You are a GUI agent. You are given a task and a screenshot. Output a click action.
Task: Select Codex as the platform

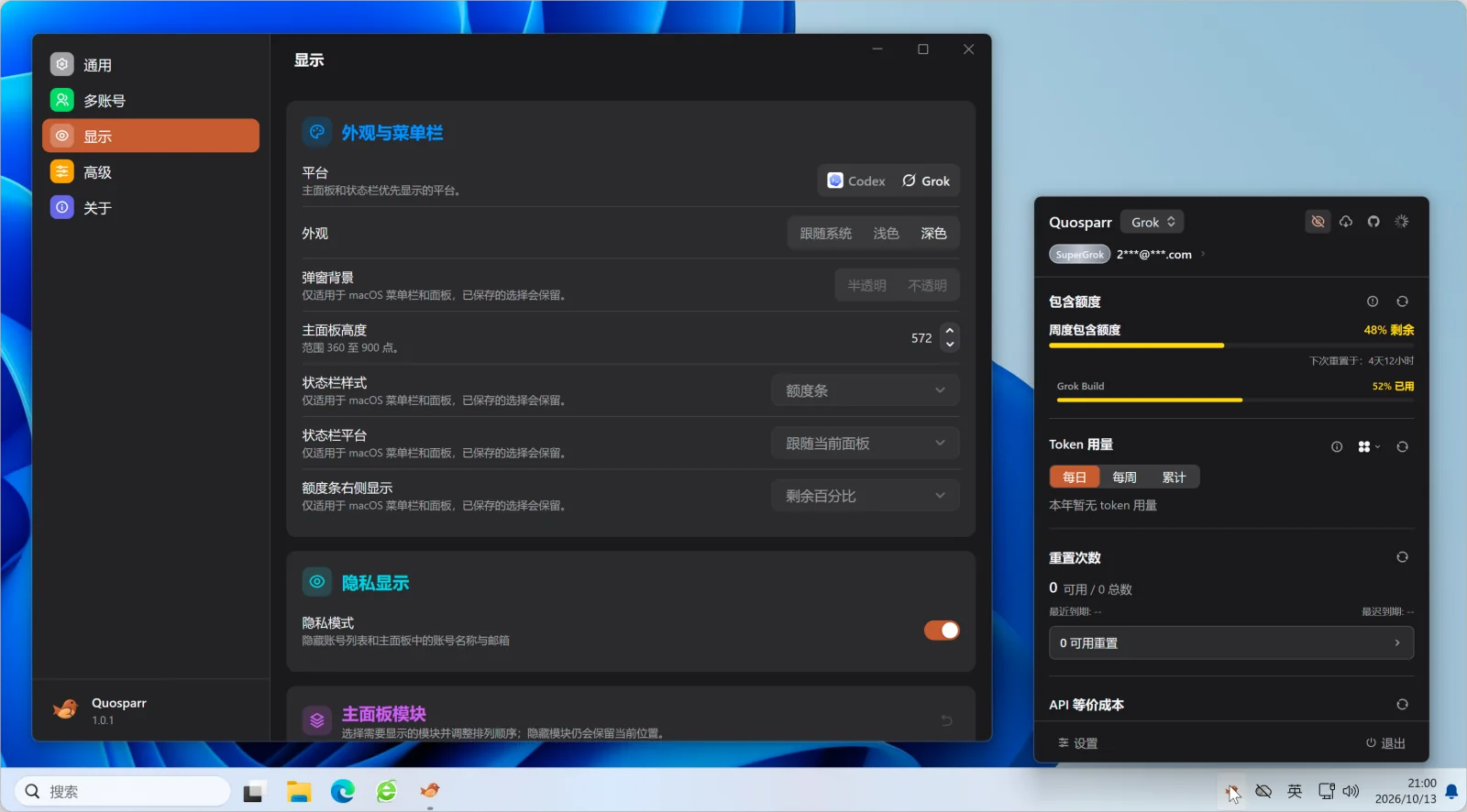(x=856, y=181)
